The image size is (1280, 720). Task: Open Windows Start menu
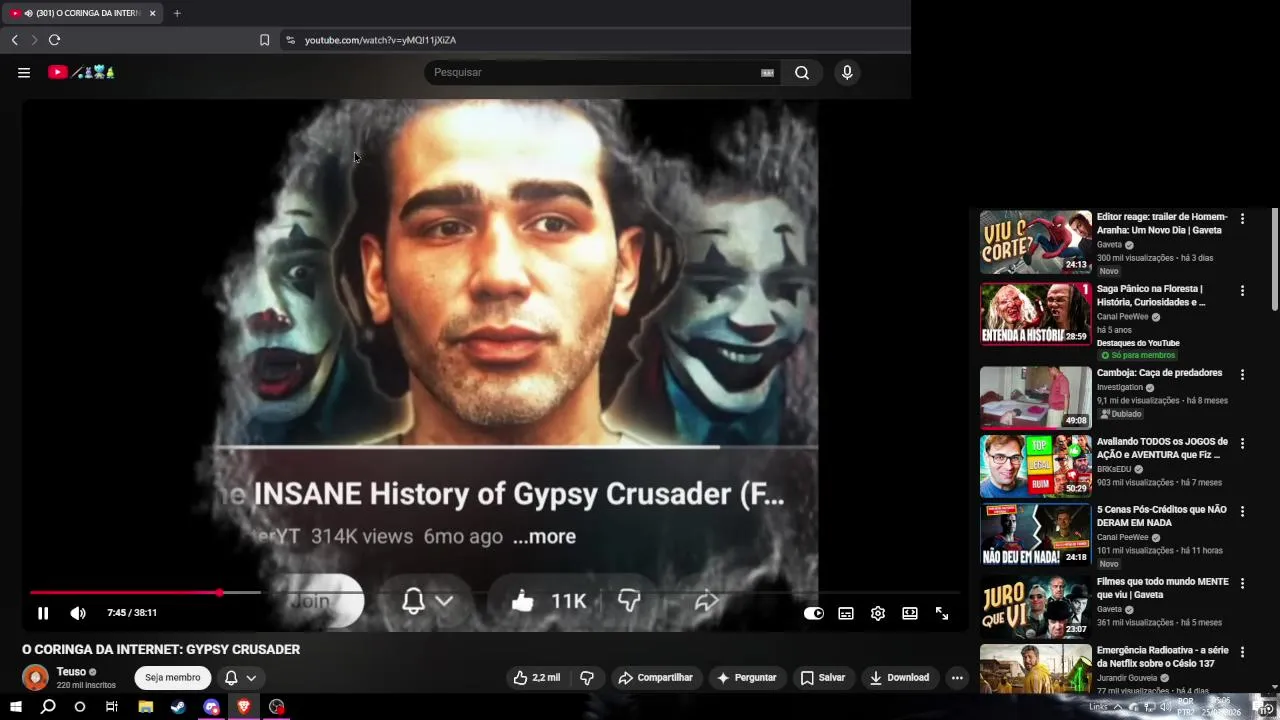point(16,707)
